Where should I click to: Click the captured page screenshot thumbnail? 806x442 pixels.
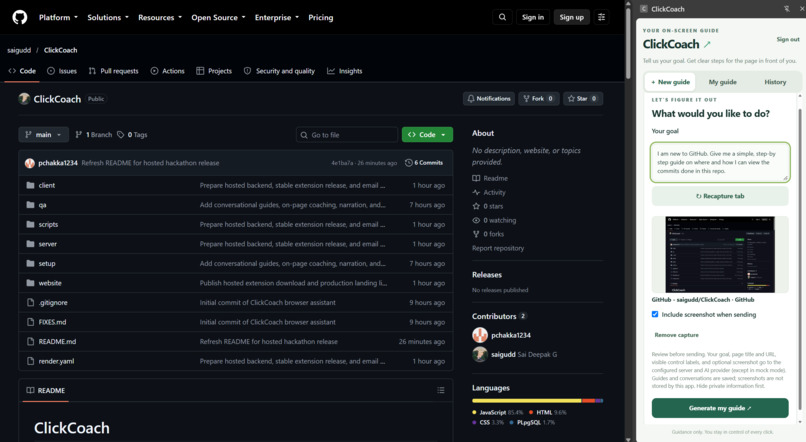click(x=720, y=254)
